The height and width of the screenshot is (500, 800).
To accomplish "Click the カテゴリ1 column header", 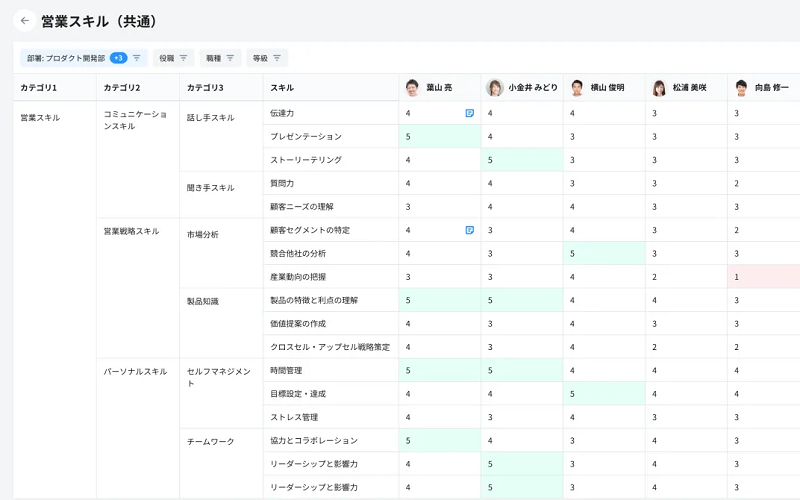I will [39, 88].
